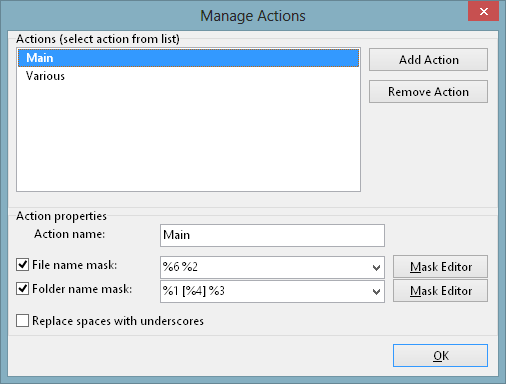This screenshot has height=384, width=506.
Task: Select the Main action in list
Action: (188, 58)
